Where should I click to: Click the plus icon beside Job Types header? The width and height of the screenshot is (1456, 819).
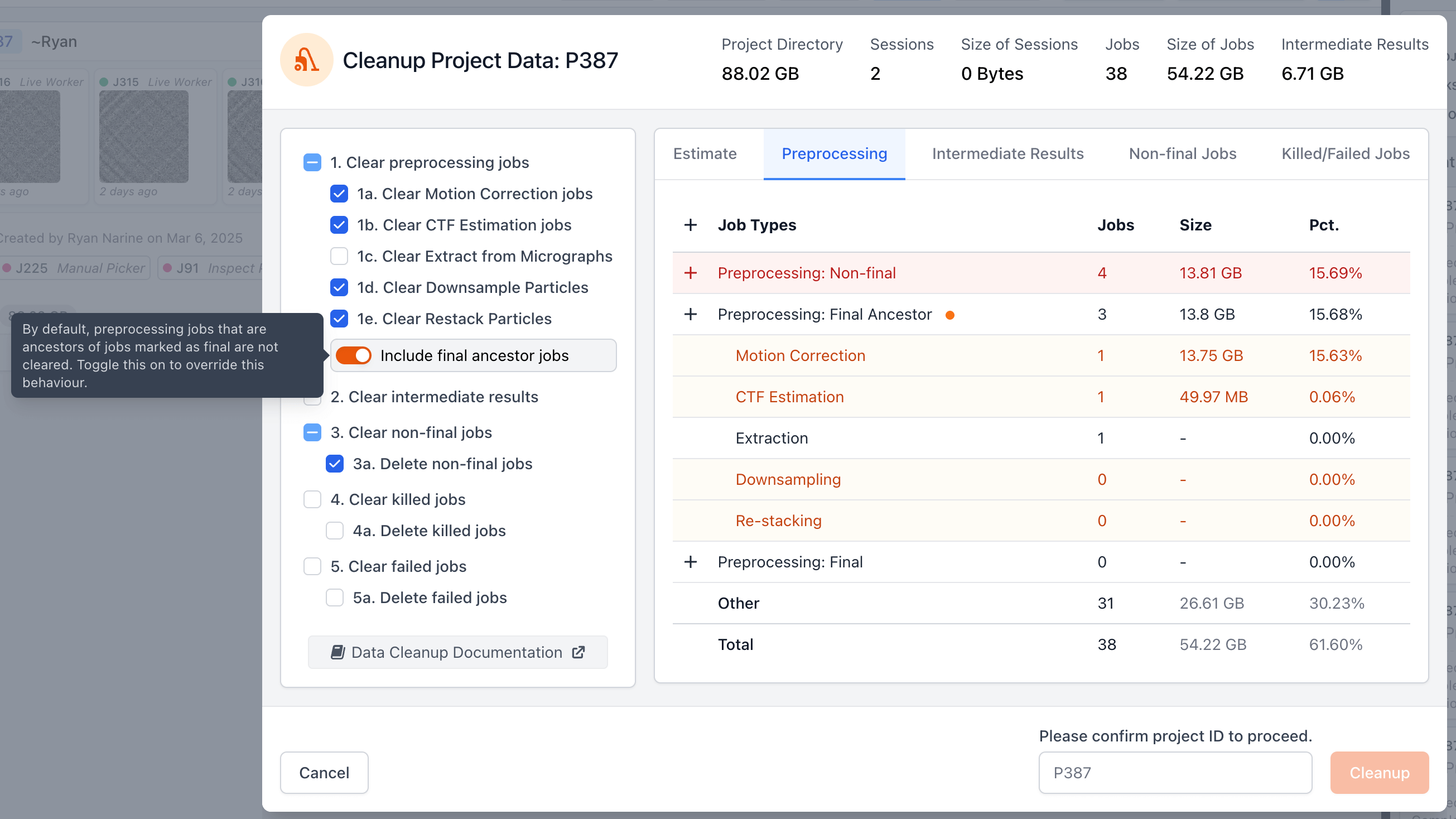[x=691, y=224]
